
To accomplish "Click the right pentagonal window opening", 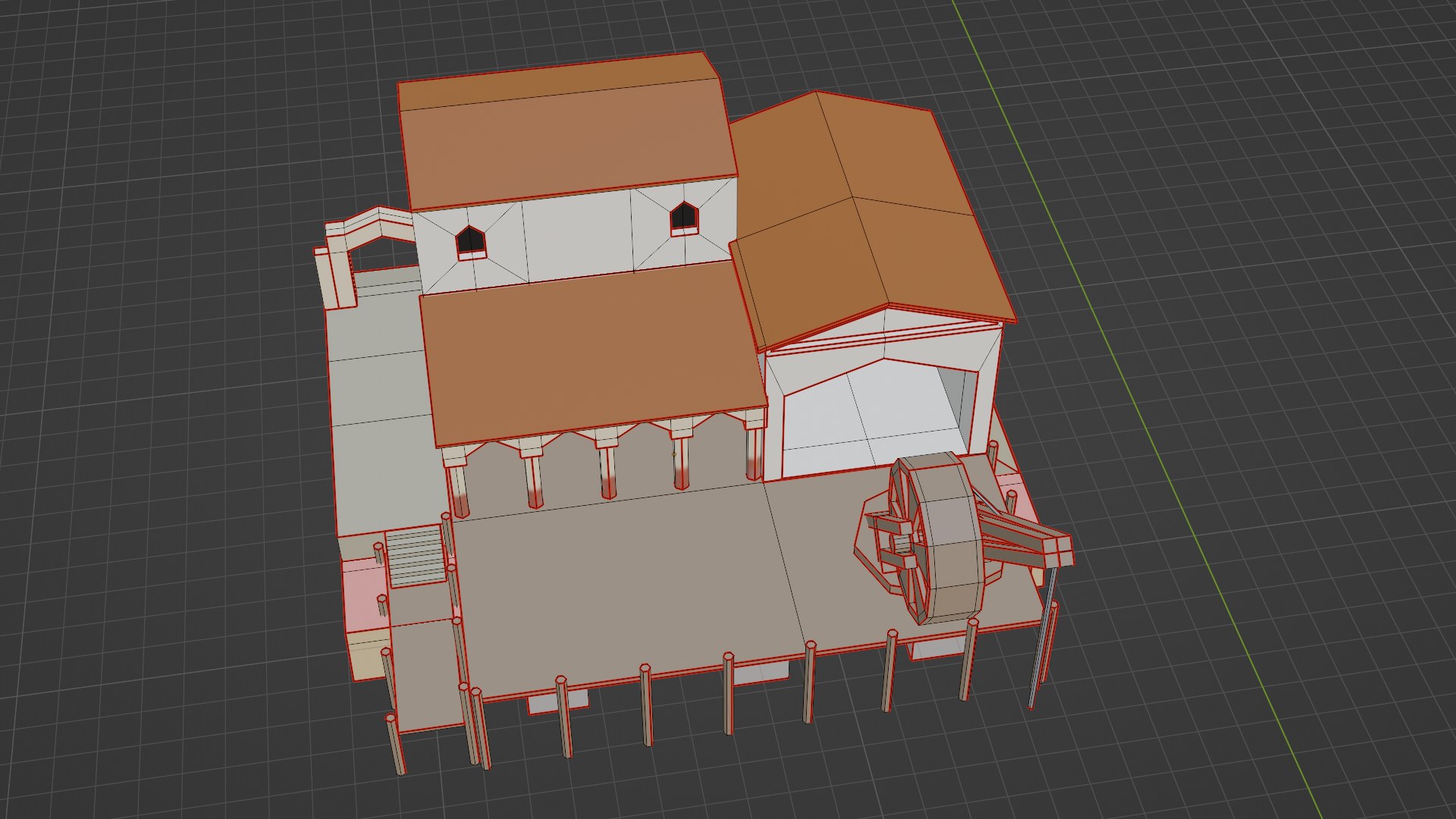I will point(684,217).
